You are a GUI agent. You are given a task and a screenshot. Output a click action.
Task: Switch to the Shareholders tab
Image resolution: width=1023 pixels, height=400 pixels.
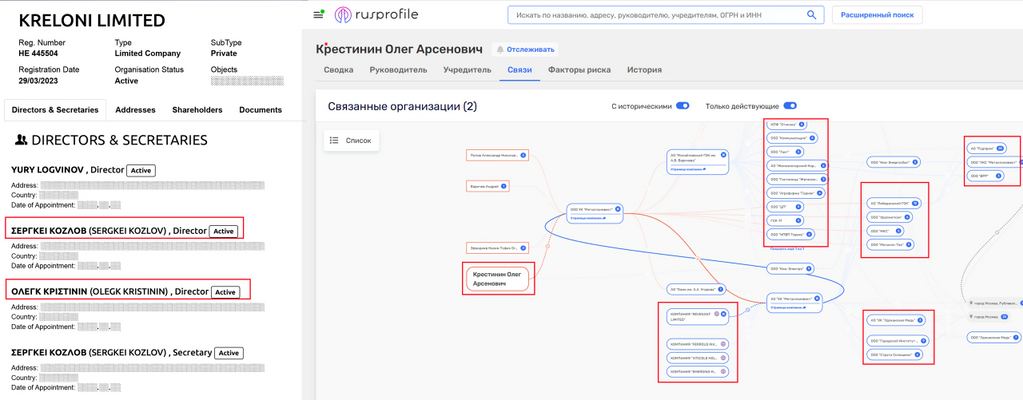coord(197,110)
